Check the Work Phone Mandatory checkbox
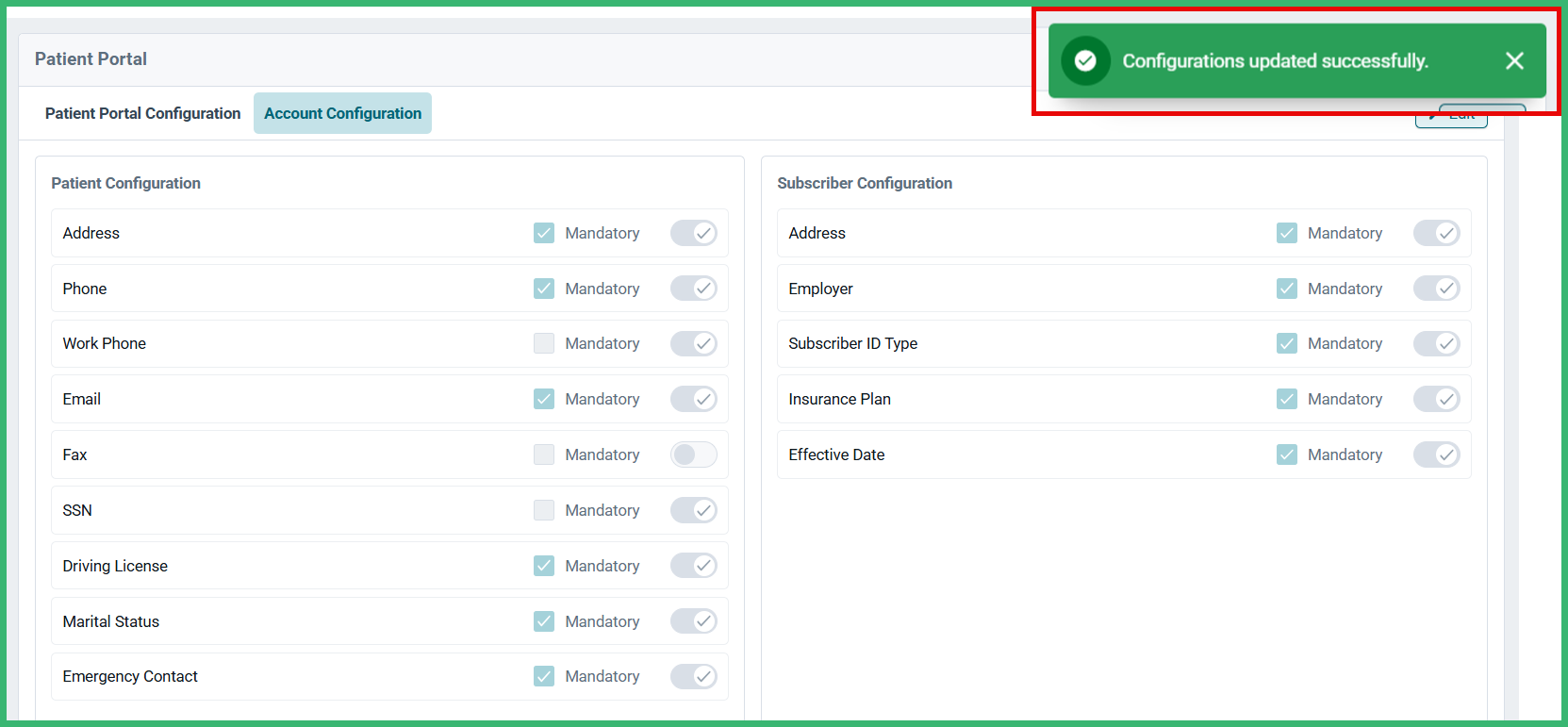1568x727 pixels. tap(544, 343)
